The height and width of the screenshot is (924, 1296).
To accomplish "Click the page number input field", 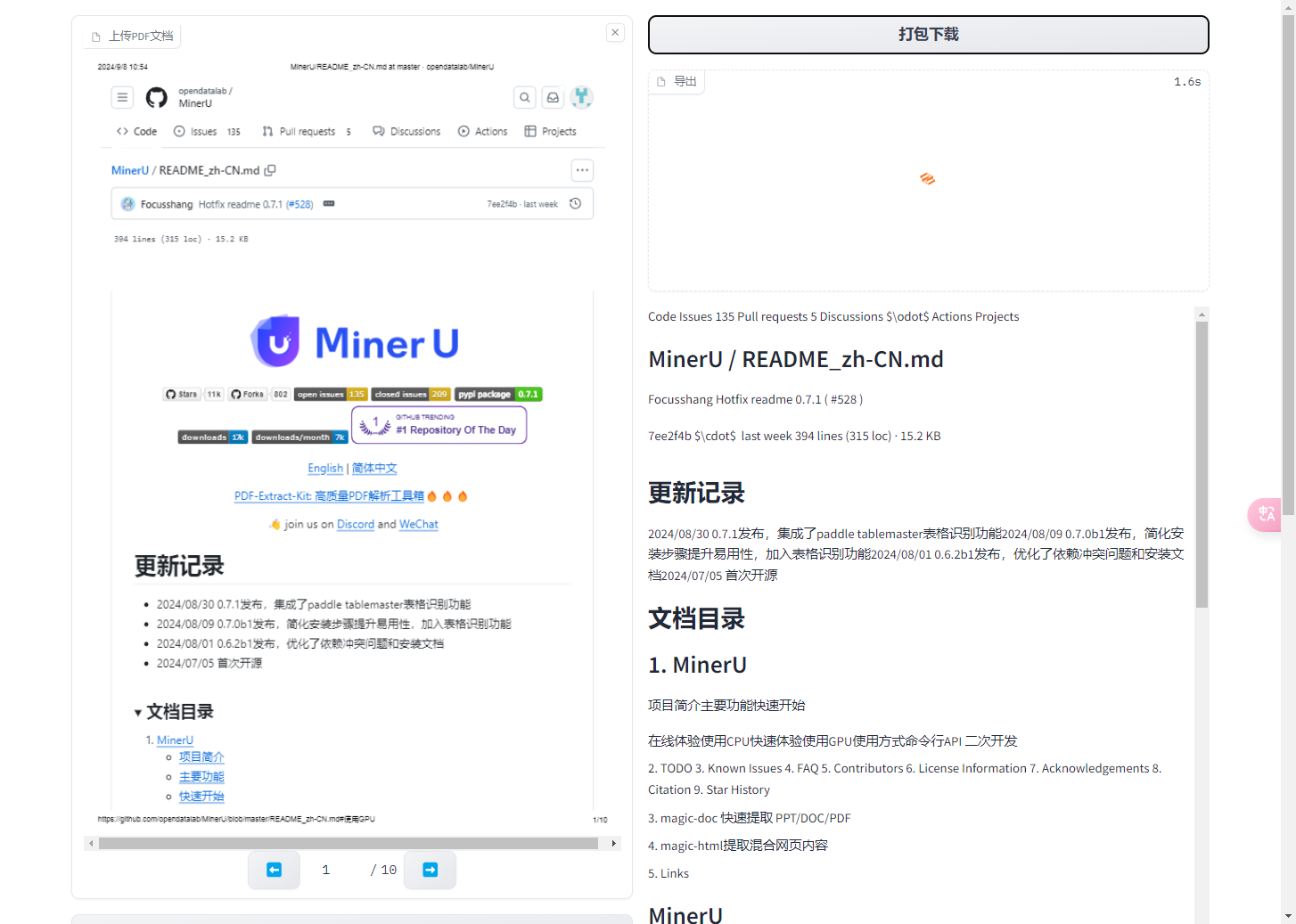I will pyautogui.click(x=326, y=870).
